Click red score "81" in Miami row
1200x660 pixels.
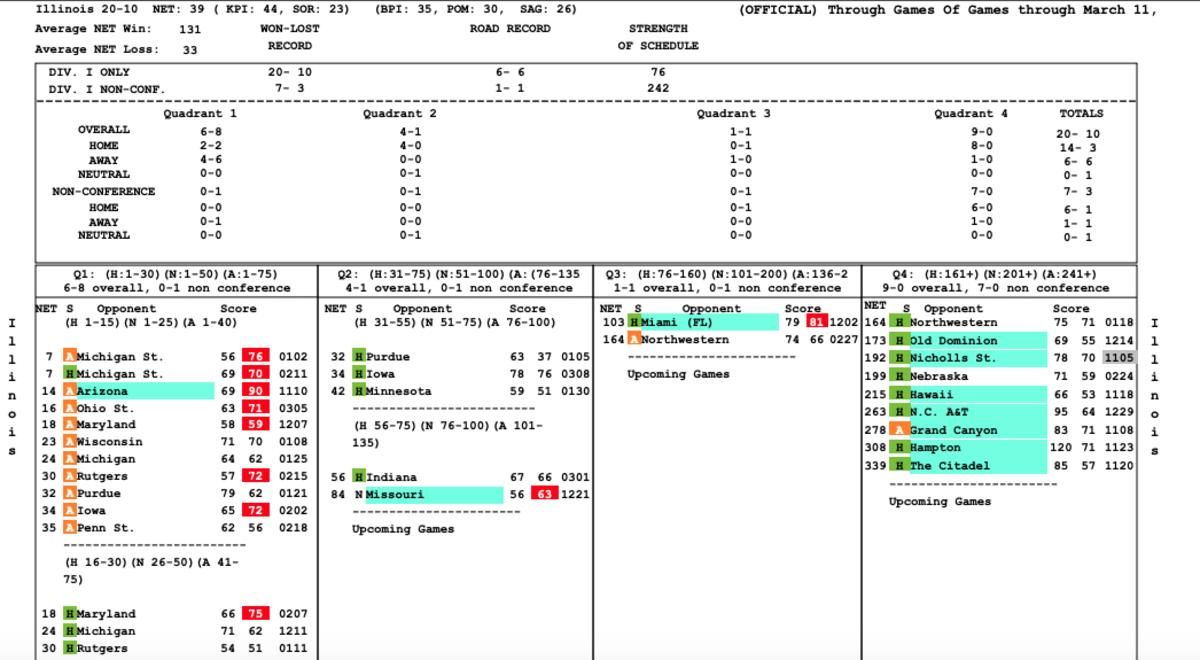817,322
